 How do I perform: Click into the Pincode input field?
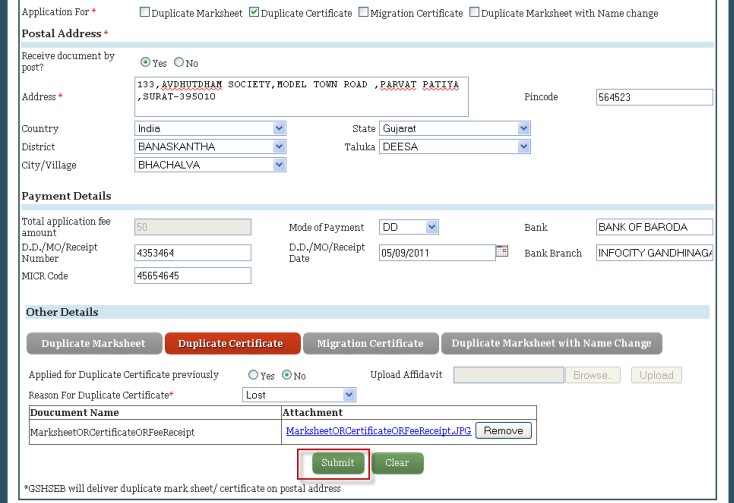(654, 97)
